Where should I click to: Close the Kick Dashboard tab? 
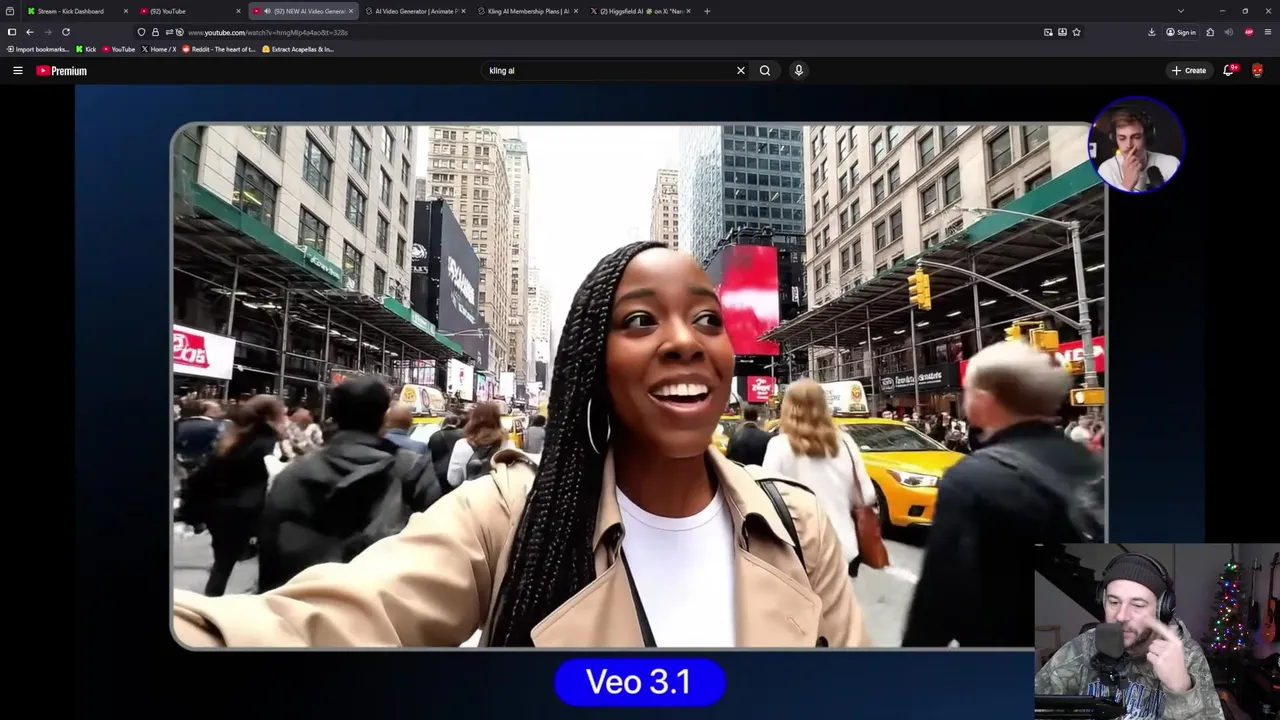[x=126, y=11]
